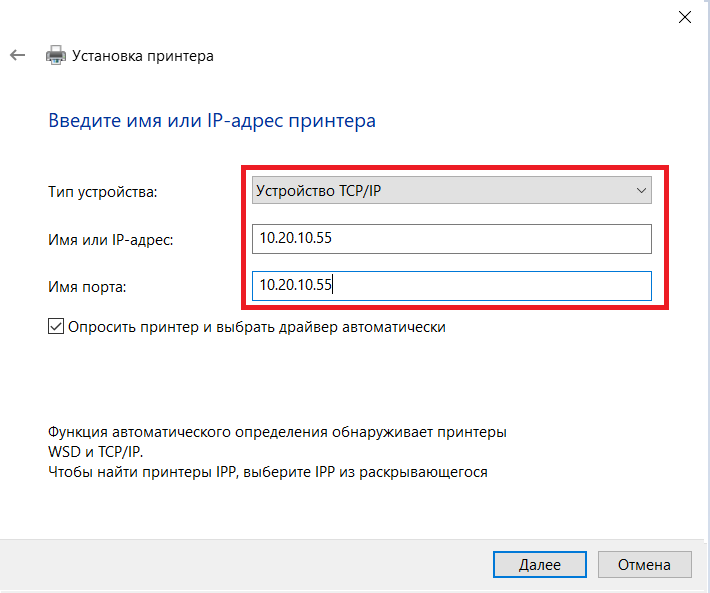Click the printer icon in the title

pyautogui.click(x=56, y=56)
